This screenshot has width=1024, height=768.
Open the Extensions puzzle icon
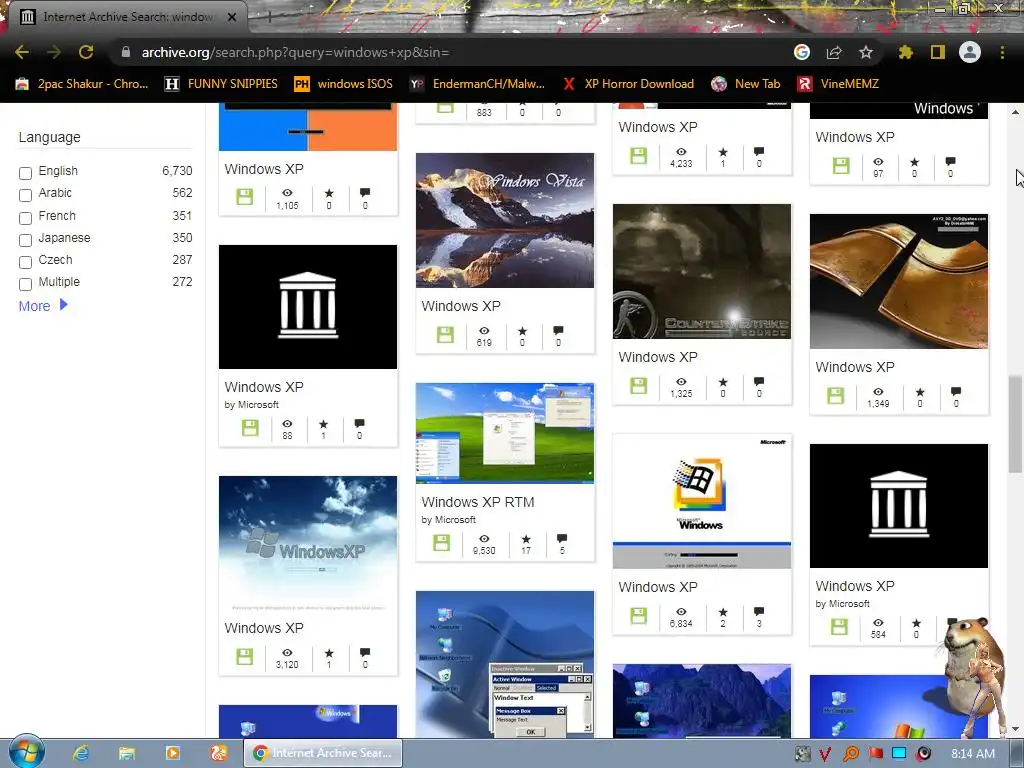[906, 52]
